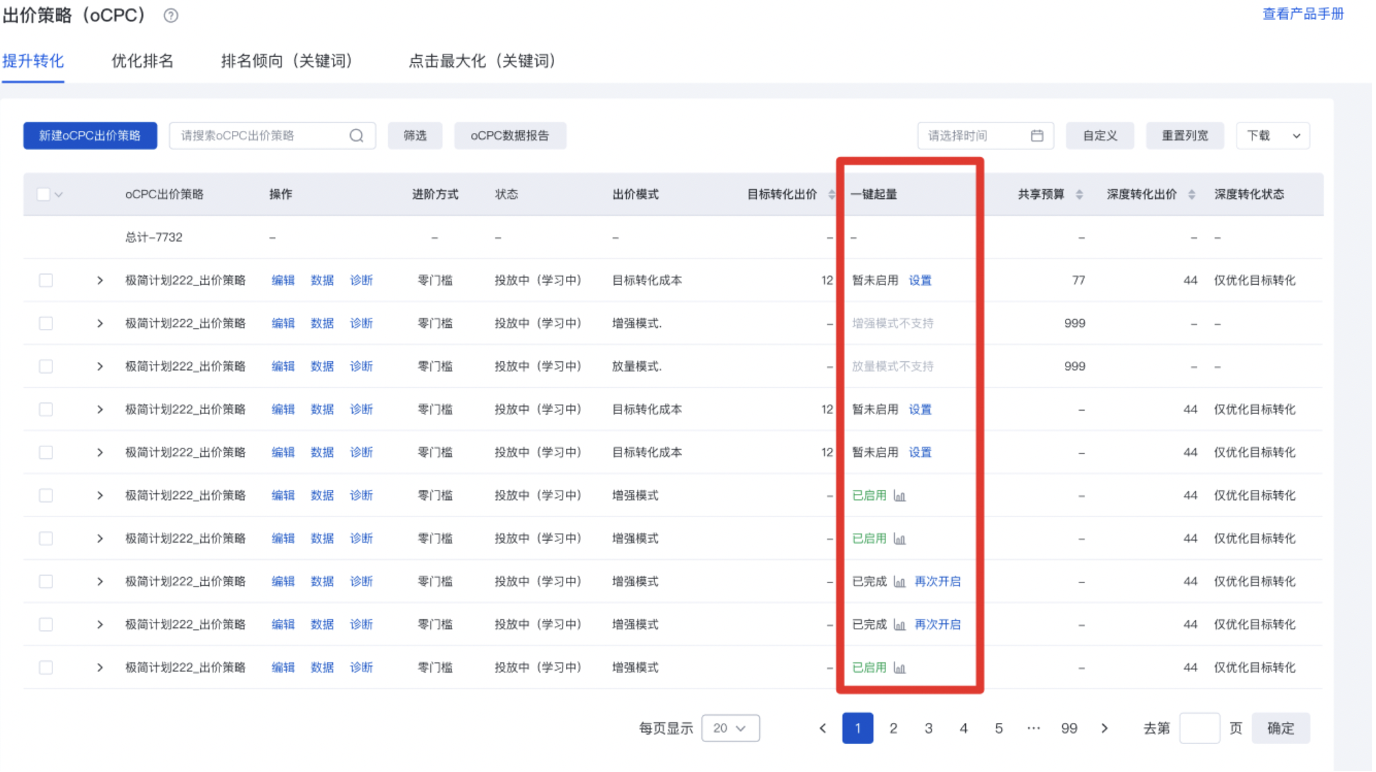The image size is (1376, 772).
Task: Click the 深度转化状态 column header
Action: (1249, 195)
